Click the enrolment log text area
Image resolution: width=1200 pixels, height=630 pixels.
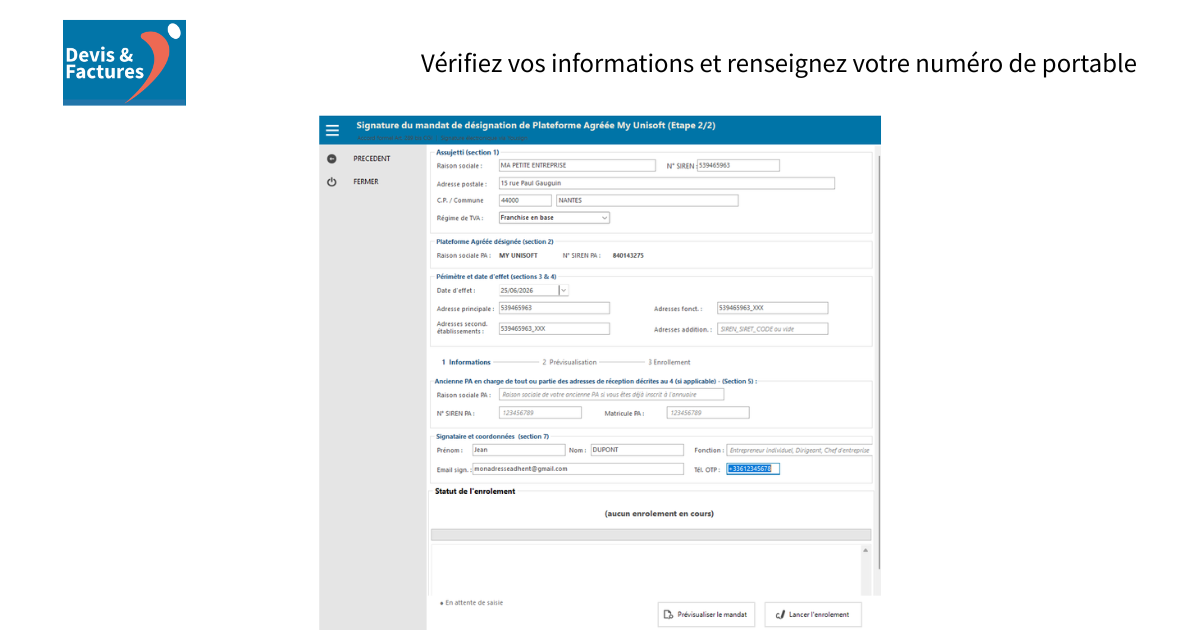[645, 569]
